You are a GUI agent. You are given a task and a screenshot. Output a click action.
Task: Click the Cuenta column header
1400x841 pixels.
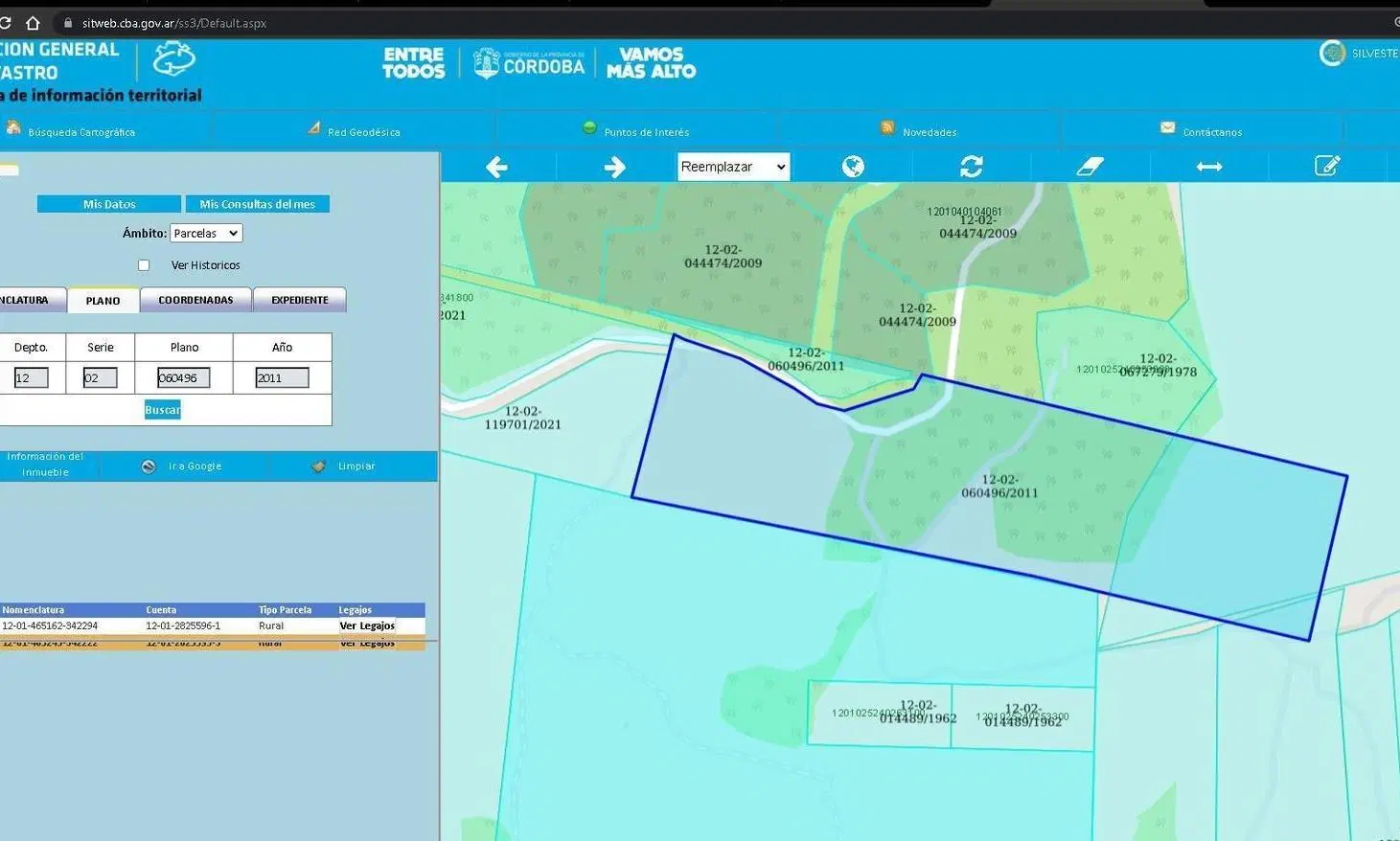161,610
